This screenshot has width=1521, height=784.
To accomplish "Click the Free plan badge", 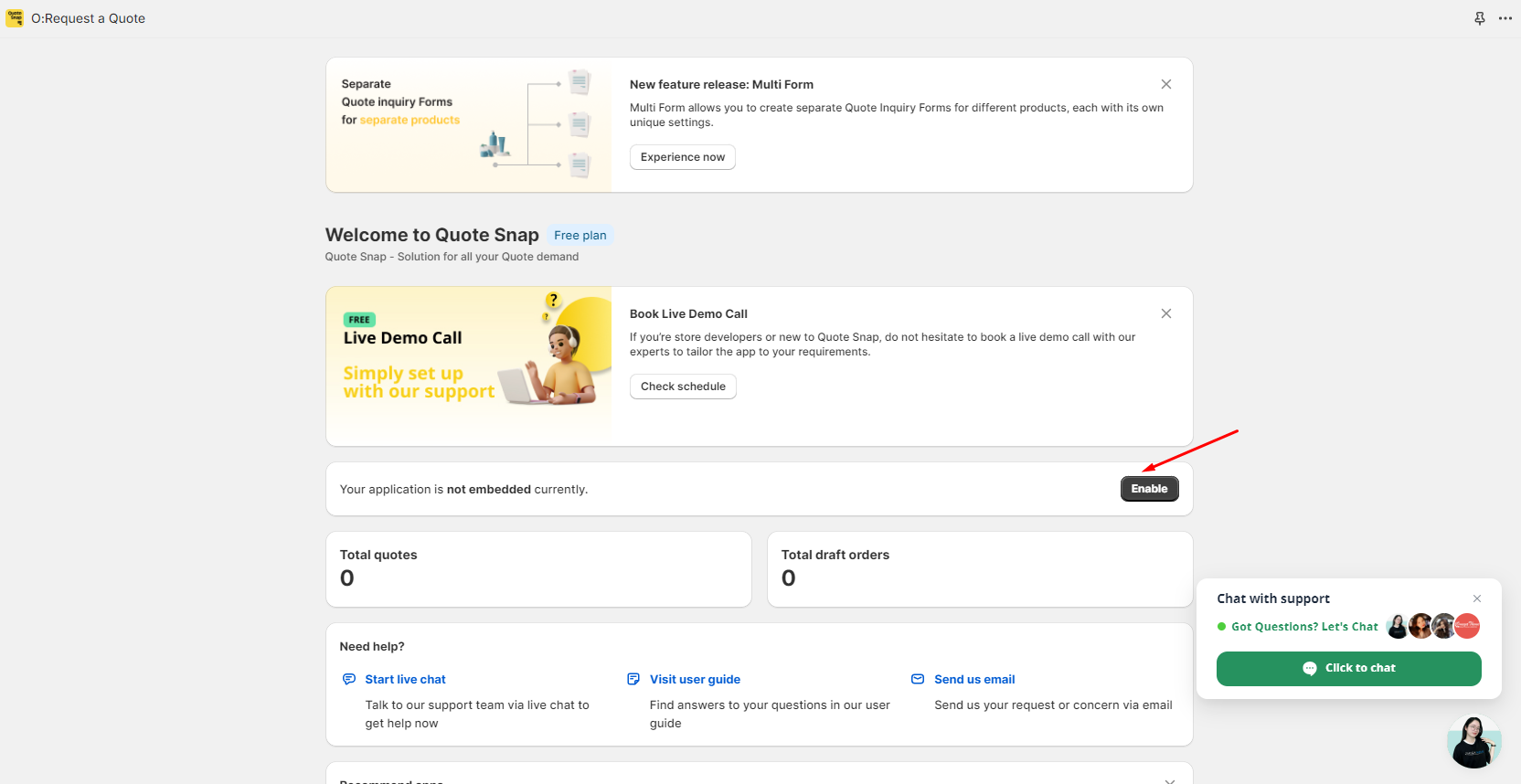I will click(x=580, y=236).
